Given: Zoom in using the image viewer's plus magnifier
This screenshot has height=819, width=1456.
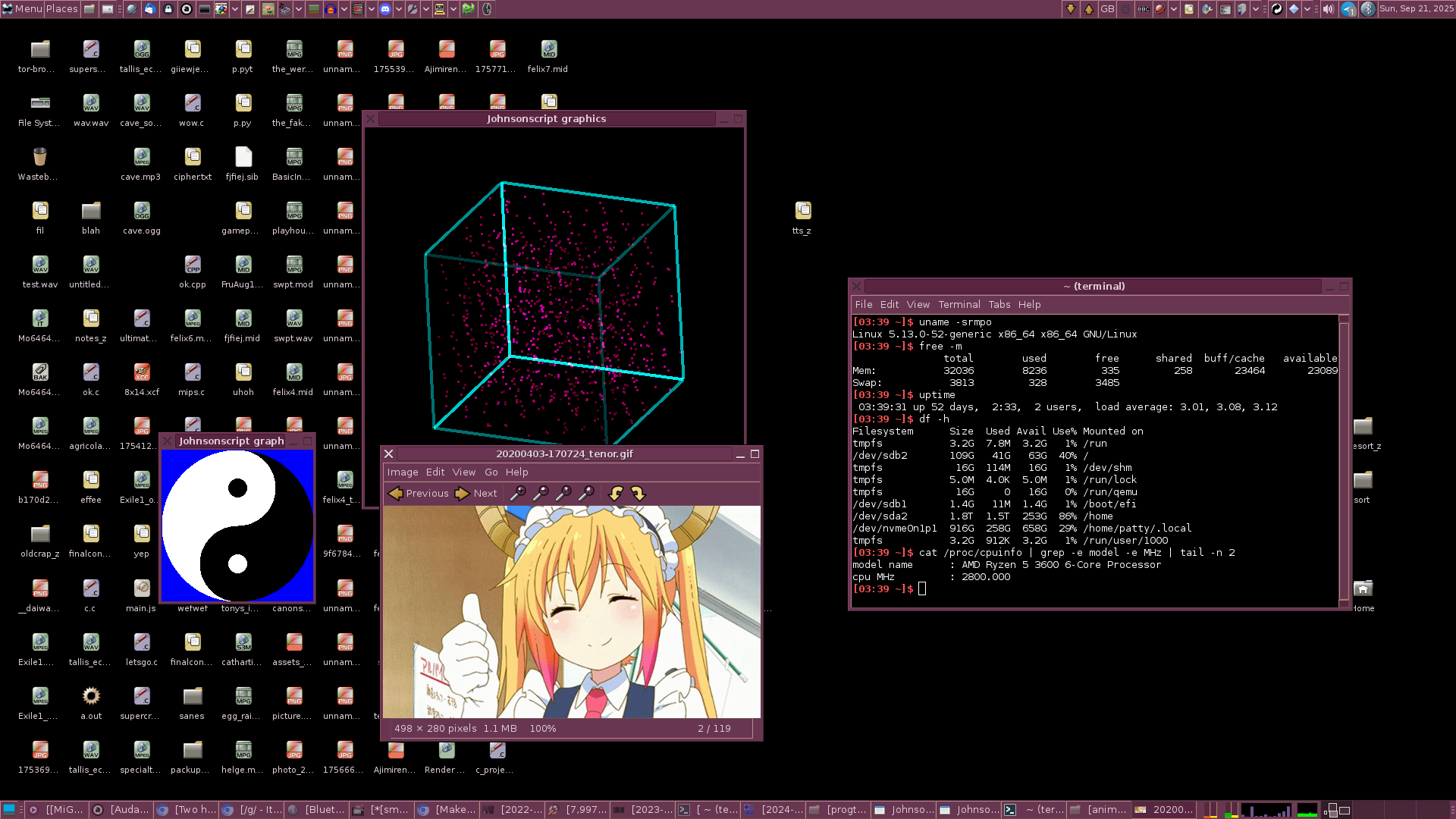Looking at the screenshot, I should pos(518,494).
